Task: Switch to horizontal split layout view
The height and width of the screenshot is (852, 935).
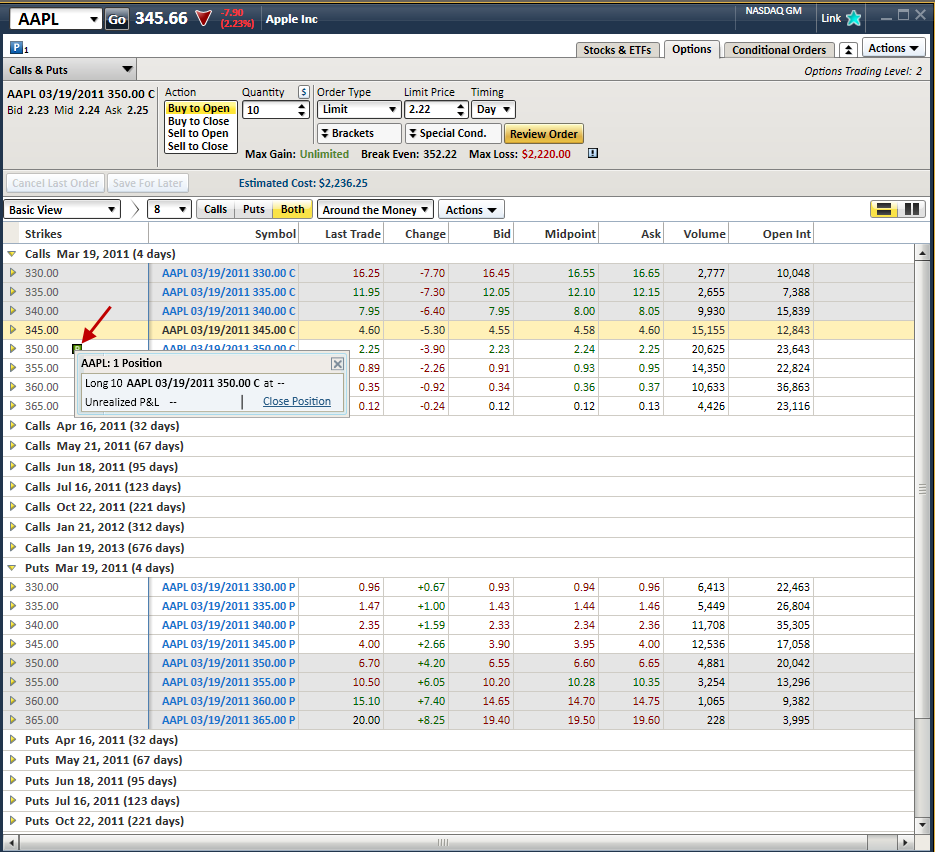Action: click(884, 209)
